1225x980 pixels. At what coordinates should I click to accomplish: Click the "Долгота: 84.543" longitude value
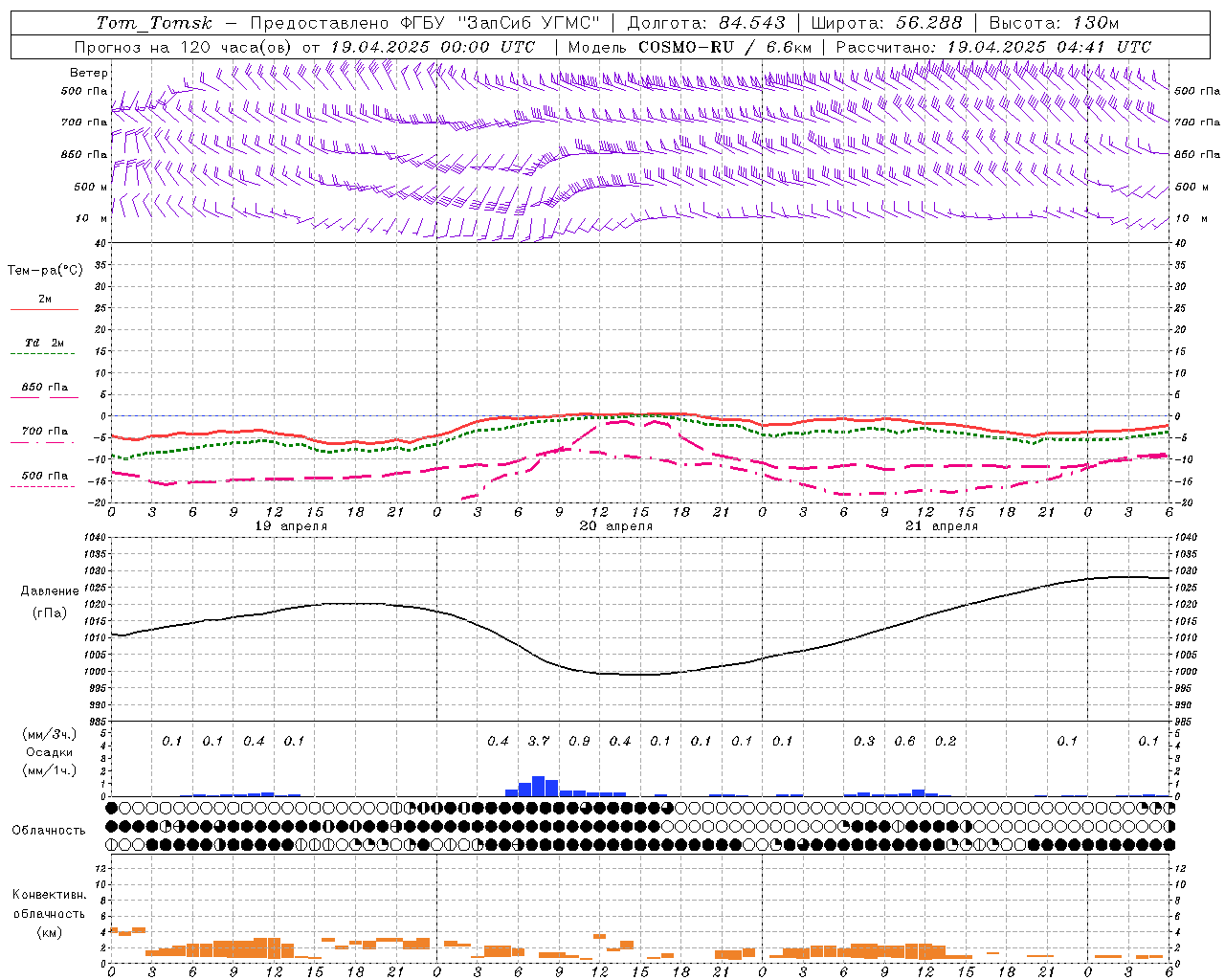[x=706, y=23]
